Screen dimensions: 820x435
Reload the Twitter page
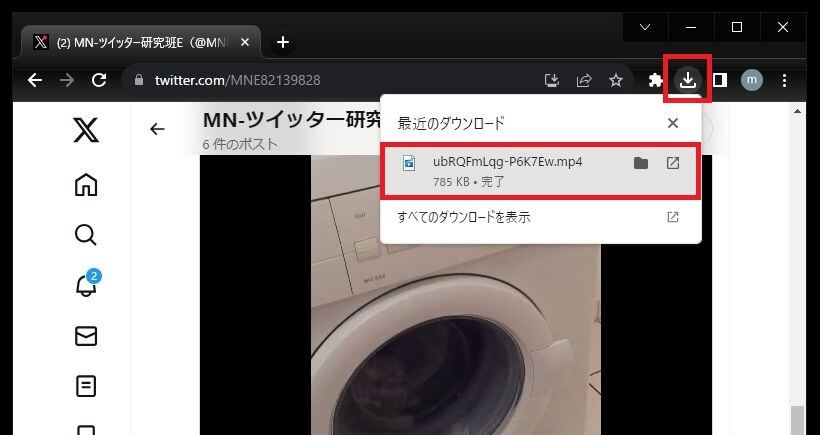pos(99,80)
